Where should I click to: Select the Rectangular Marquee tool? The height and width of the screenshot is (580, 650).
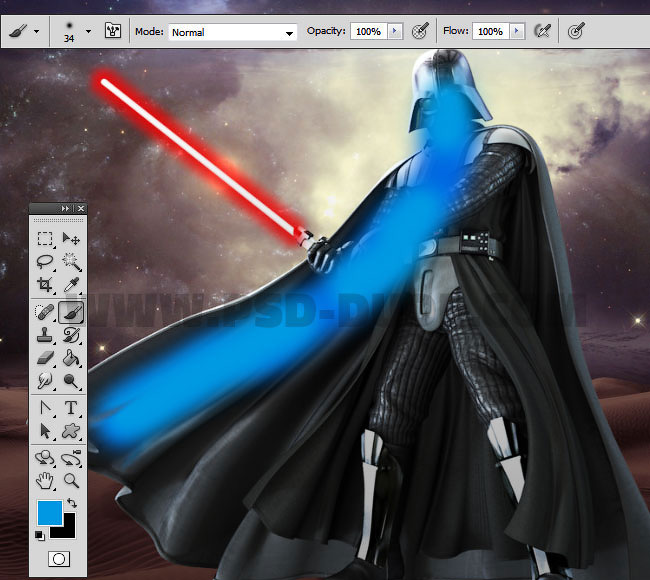tap(45, 239)
